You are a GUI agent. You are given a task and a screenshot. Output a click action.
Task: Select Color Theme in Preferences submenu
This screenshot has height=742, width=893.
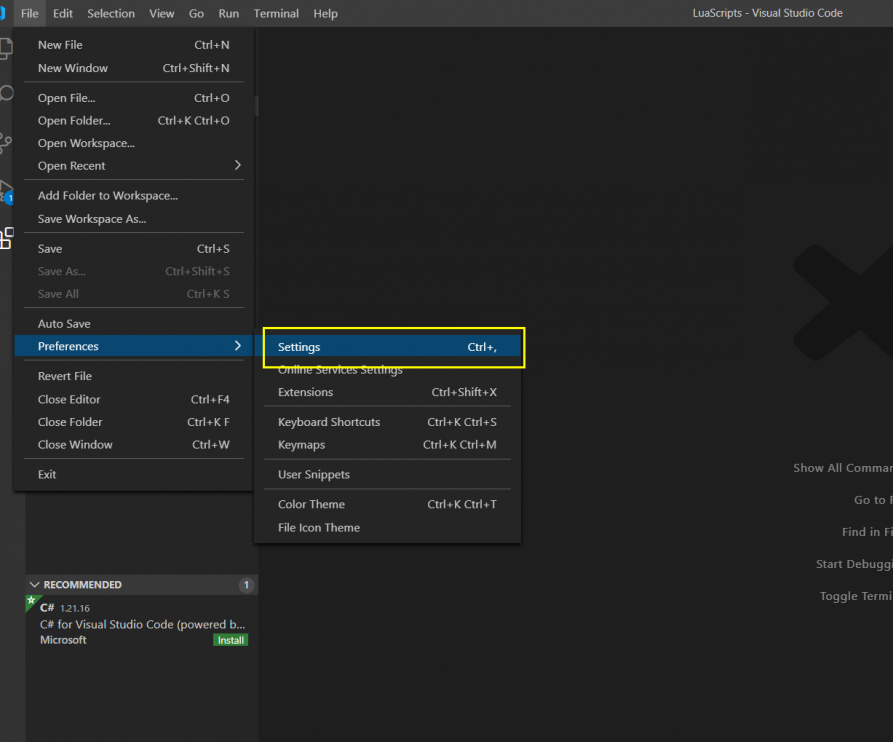311,504
